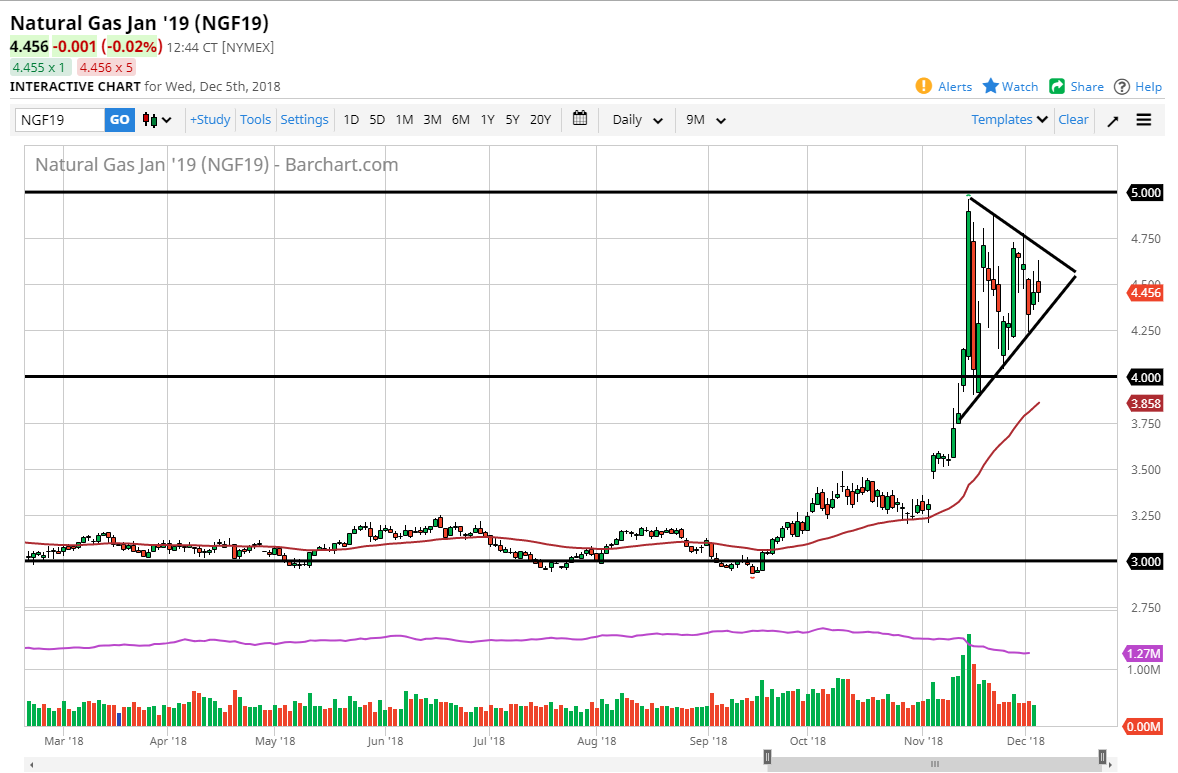Open the 9M period dropdown
The height and width of the screenshot is (773, 1178).
click(x=705, y=120)
